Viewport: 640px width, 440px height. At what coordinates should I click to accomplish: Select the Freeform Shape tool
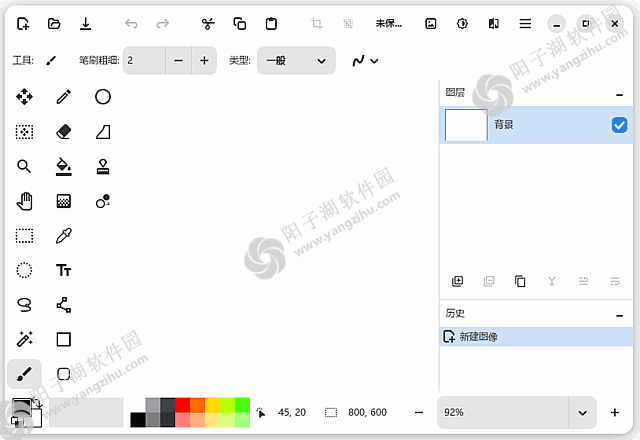103,132
